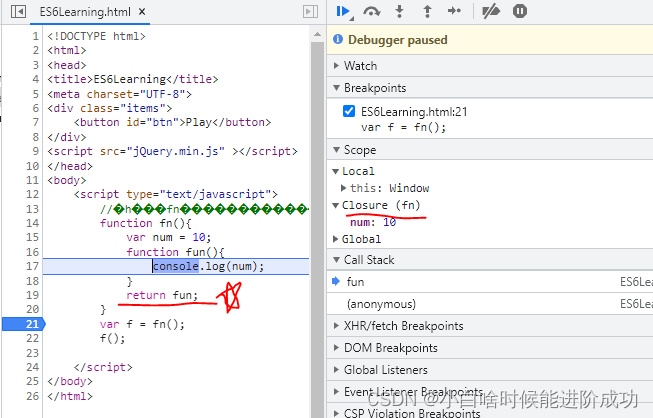This screenshot has width=653, height=418.
Task: Deactivate all breakpoints using the toolbar icon
Action: pyautogui.click(x=491, y=11)
